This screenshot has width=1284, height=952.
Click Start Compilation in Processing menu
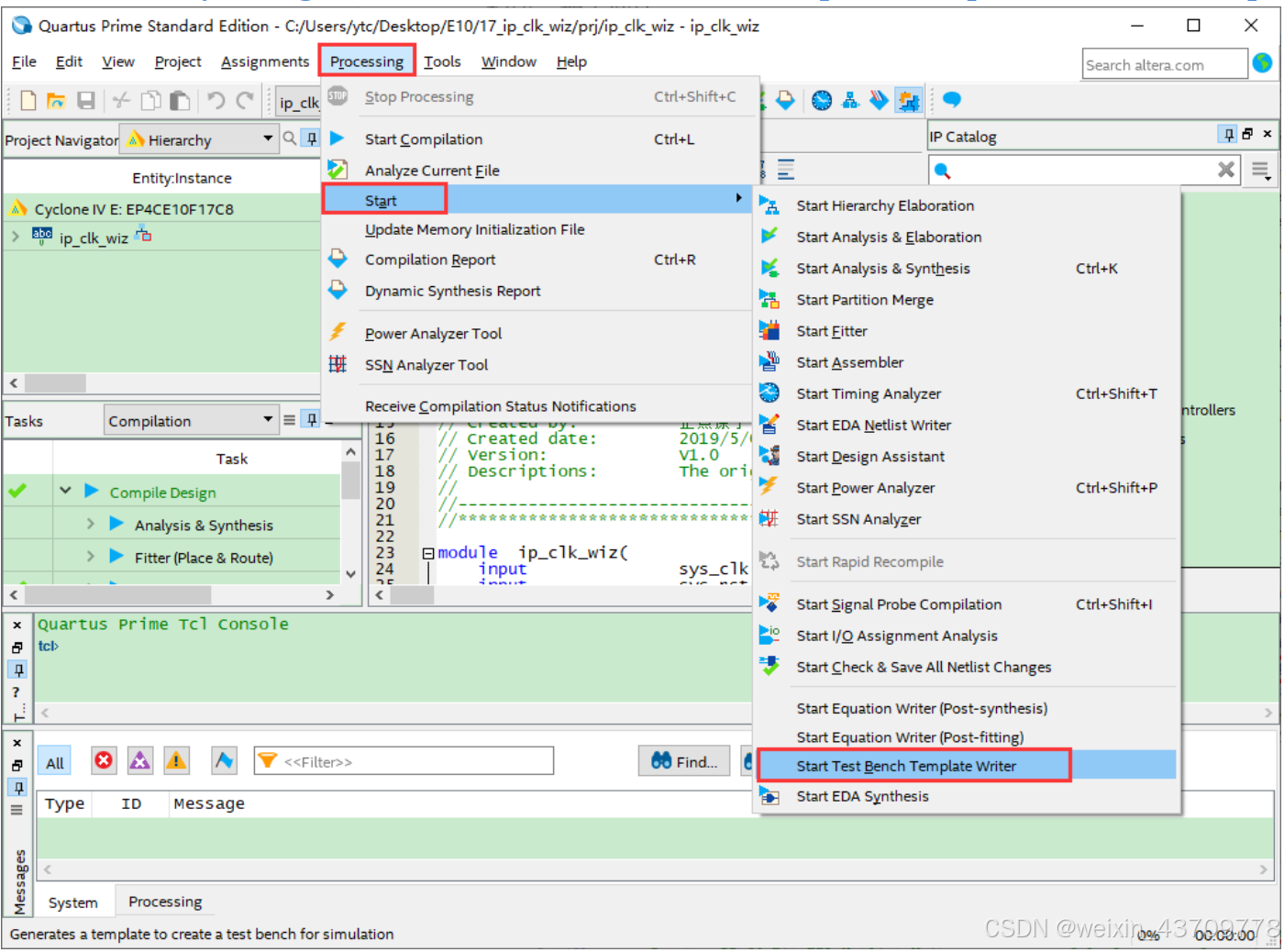click(423, 139)
